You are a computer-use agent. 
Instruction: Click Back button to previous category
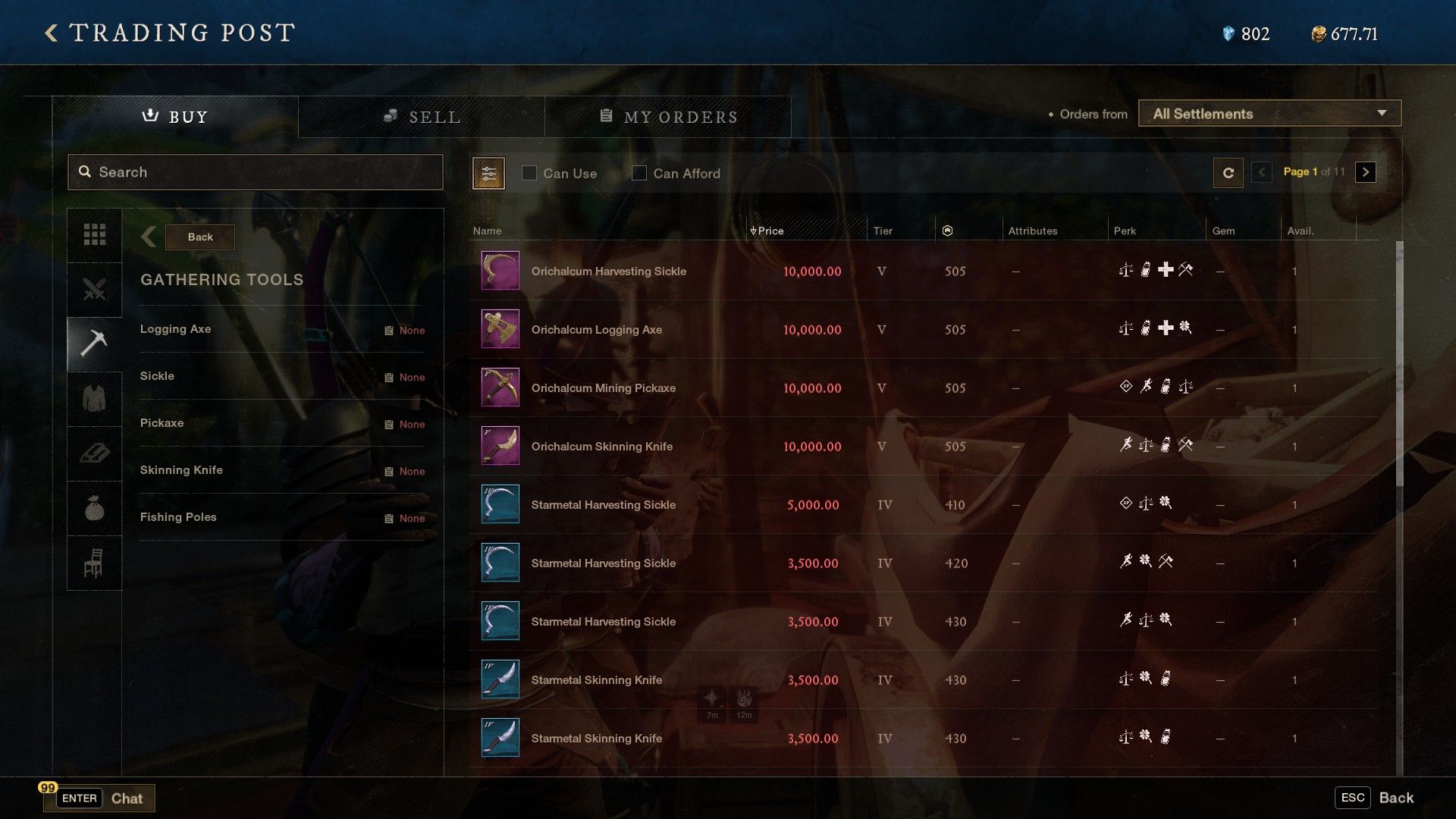(x=201, y=236)
